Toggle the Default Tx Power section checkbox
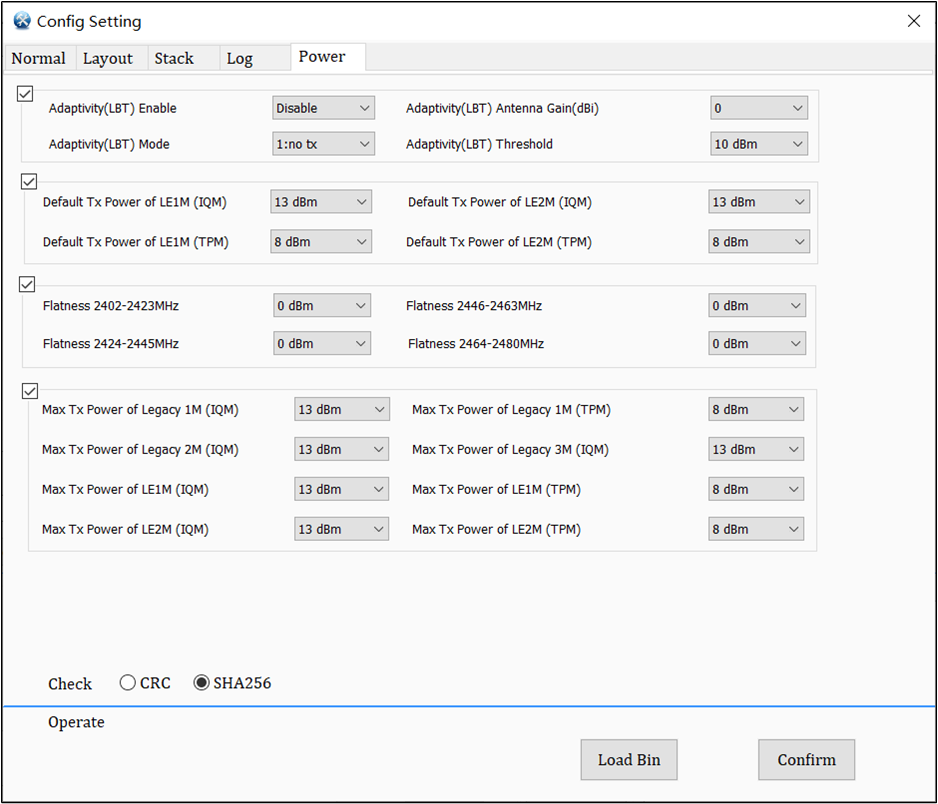Screen dimensions: 938x804 click(28, 182)
